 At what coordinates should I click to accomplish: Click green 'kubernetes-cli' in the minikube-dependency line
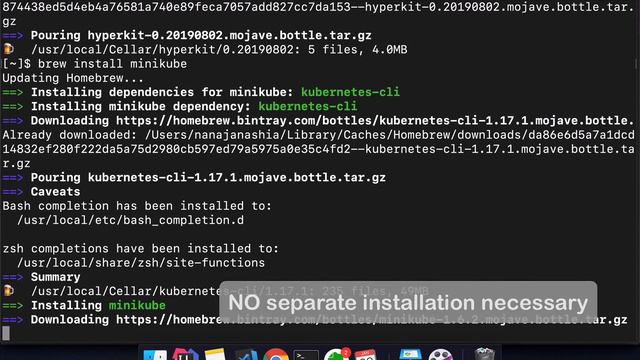pyautogui.click(x=308, y=107)
